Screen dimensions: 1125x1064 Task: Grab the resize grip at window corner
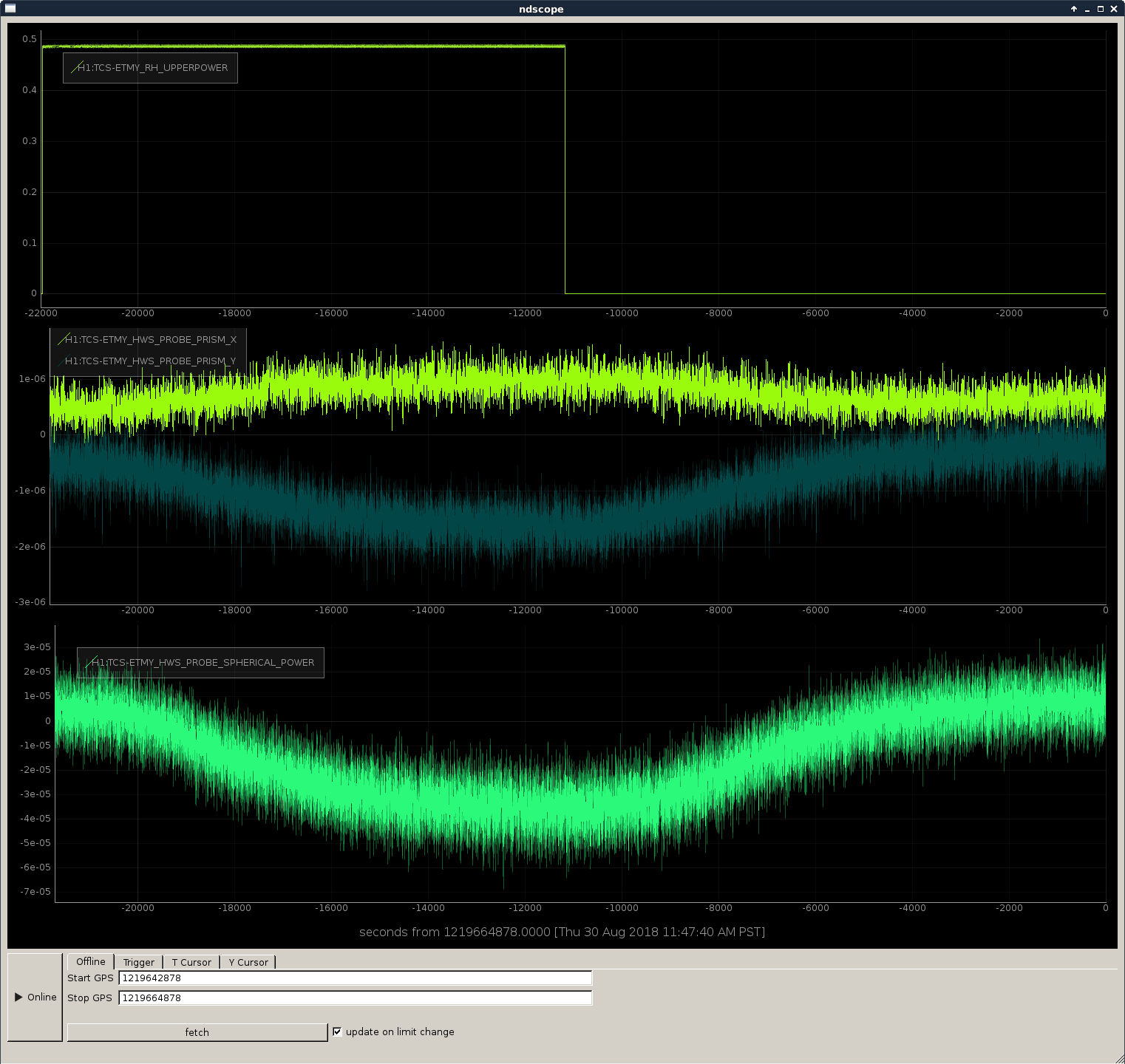click(x=1118, y=1057)
